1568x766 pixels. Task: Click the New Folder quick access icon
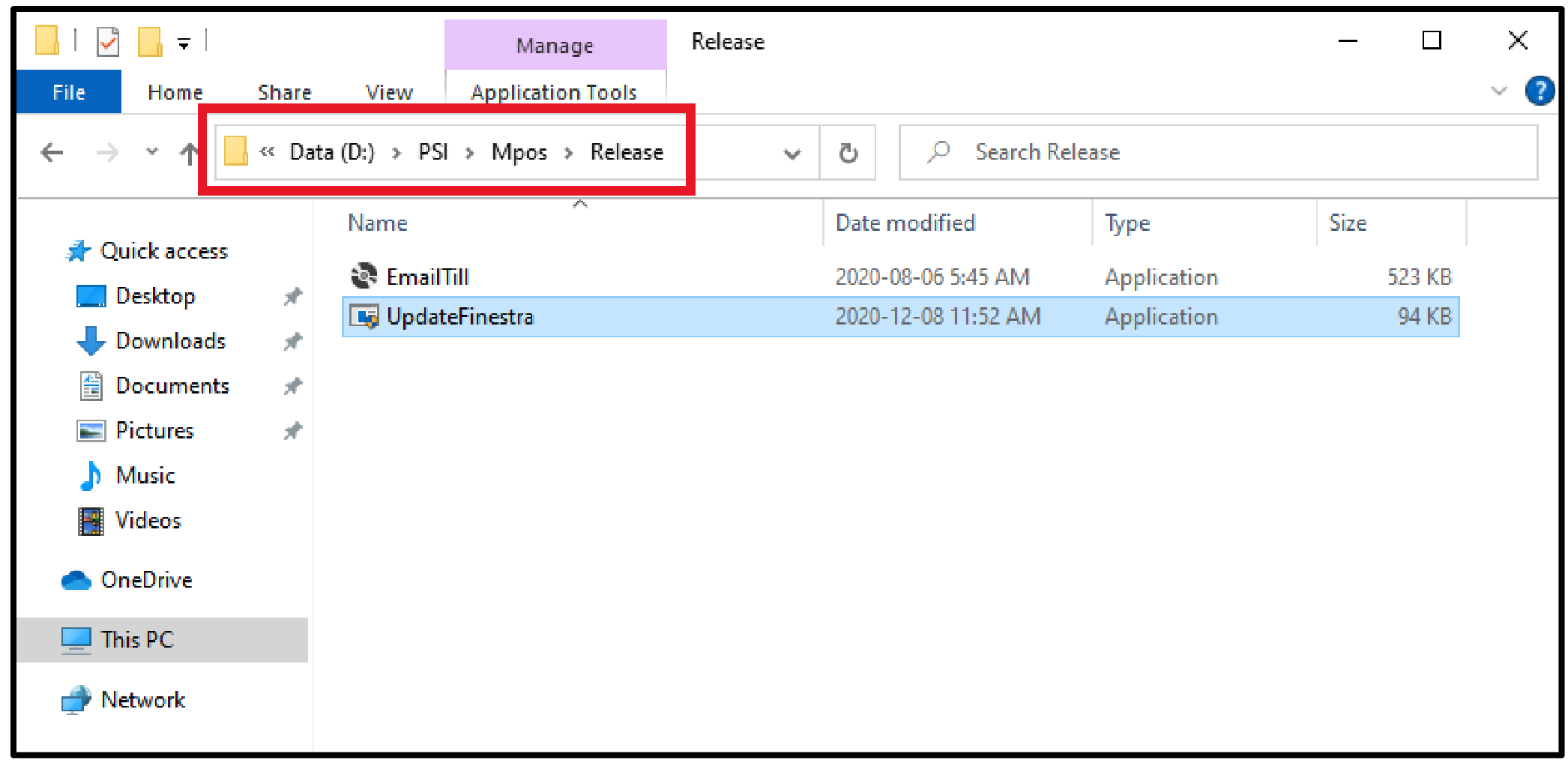coord(150,41)
